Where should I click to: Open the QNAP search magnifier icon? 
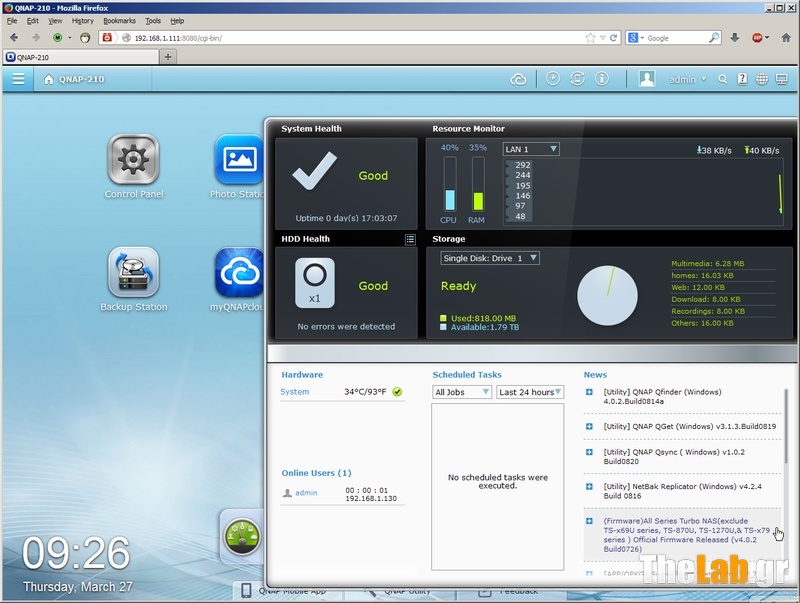[x=722, y=79]
